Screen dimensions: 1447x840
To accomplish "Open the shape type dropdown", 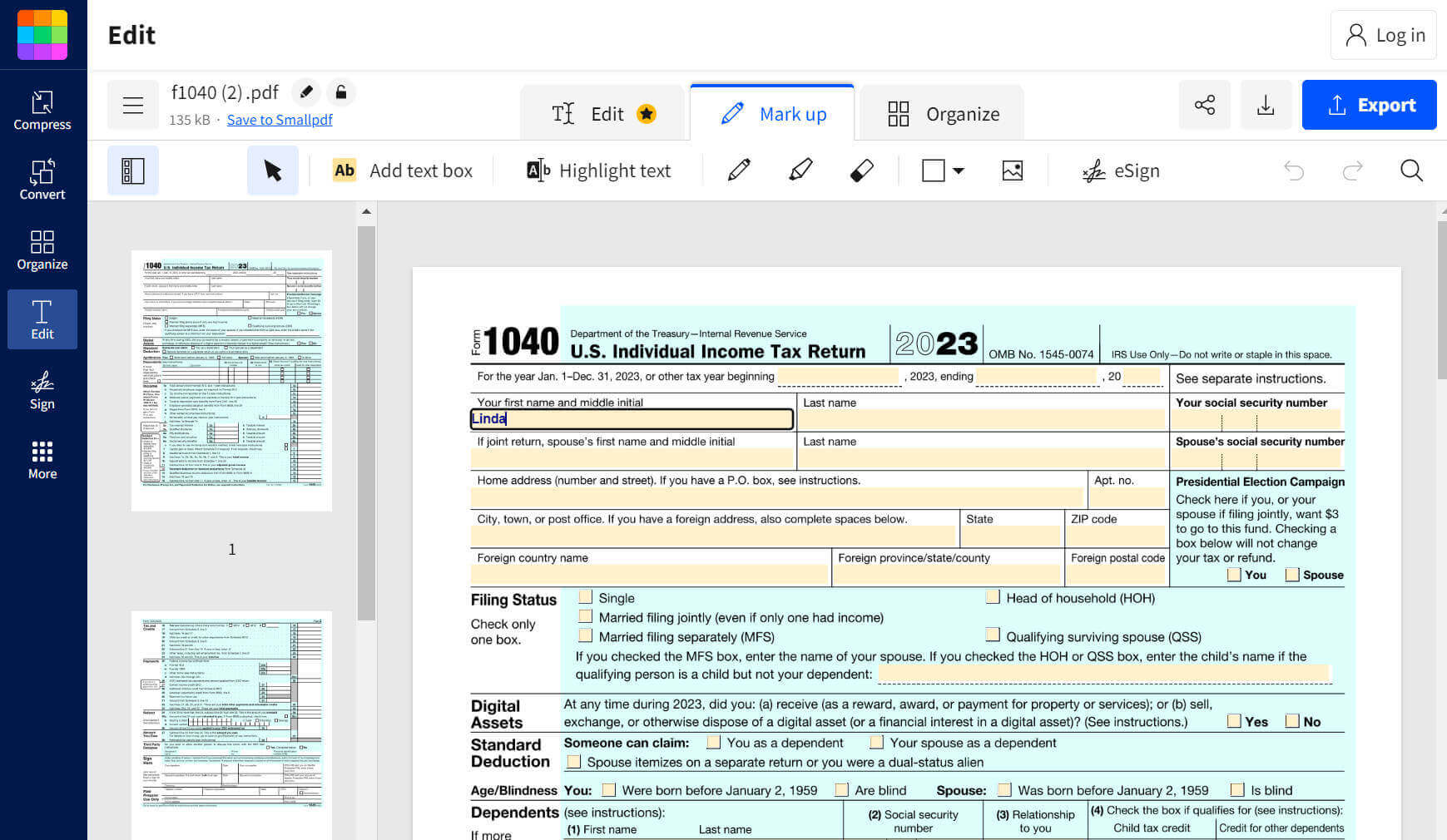I will (958, 170).
